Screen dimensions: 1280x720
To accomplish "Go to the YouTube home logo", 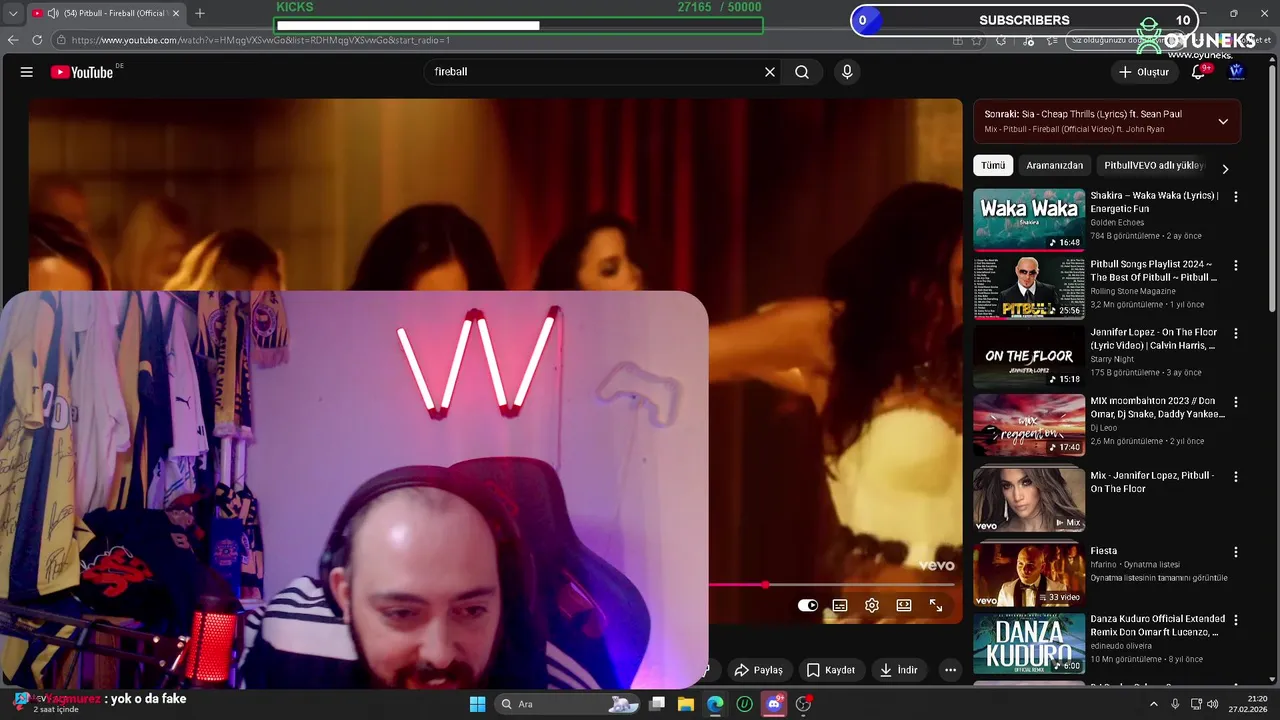I will point(82,72).
